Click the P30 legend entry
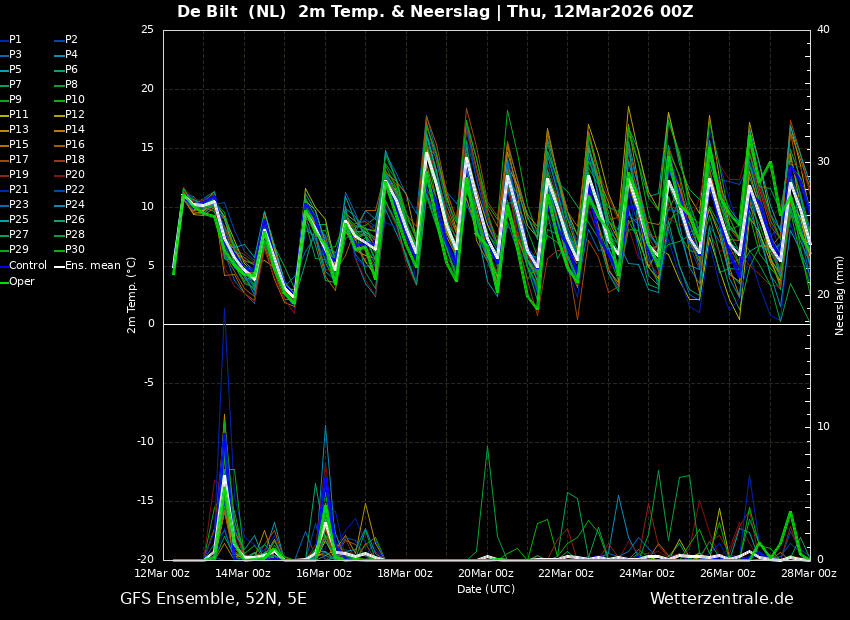Viewport: 850px width, 620px height. (x=74, y=250)
